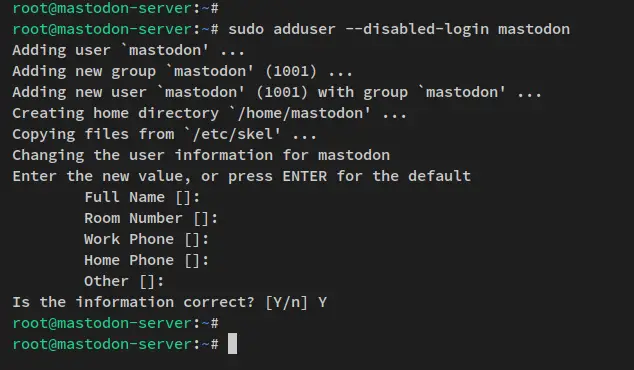Click the 'Room Number []:' prompt line
The image size is (634, 370).
point(151,218)
